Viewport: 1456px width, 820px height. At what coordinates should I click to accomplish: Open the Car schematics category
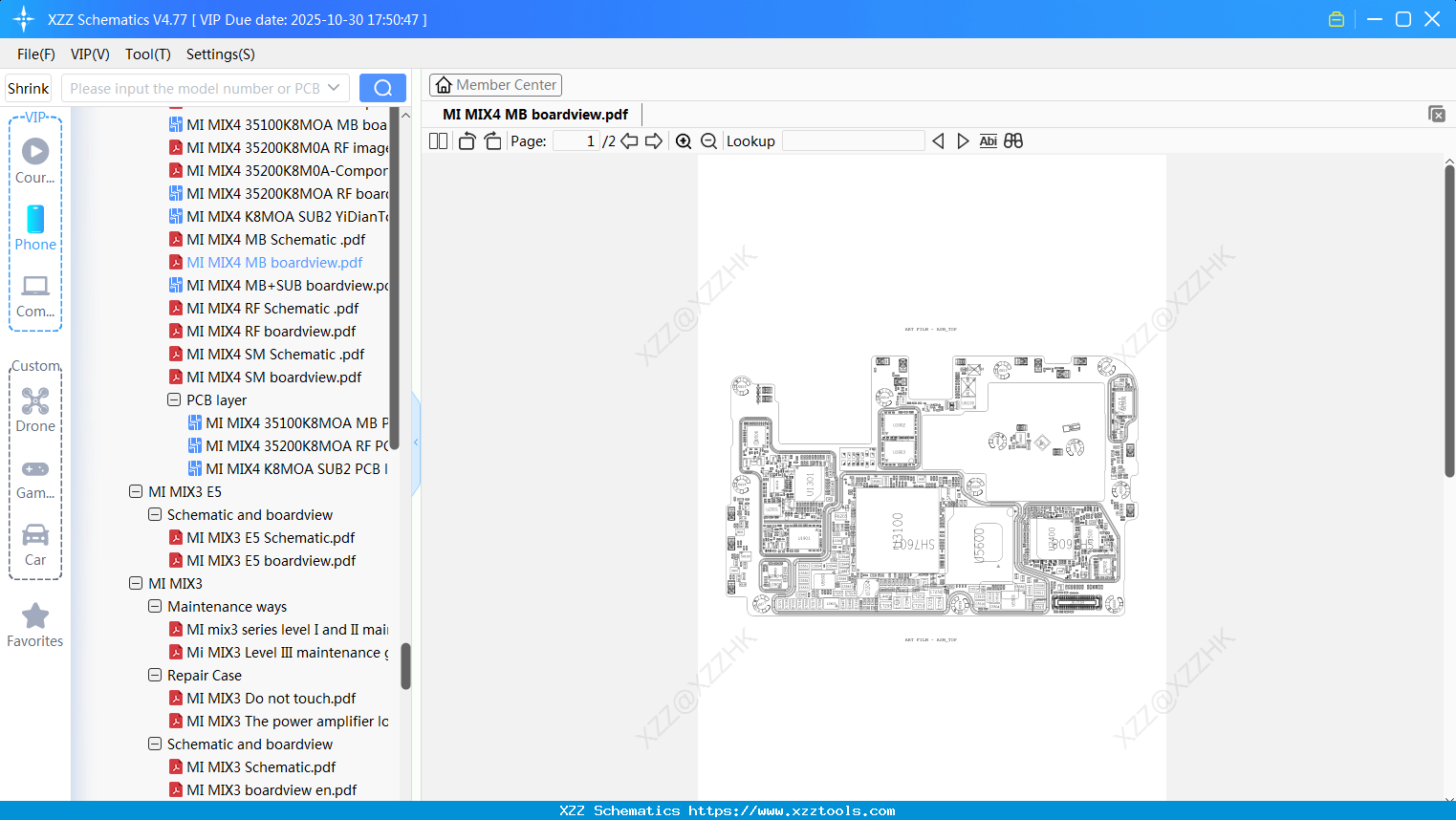34,546
